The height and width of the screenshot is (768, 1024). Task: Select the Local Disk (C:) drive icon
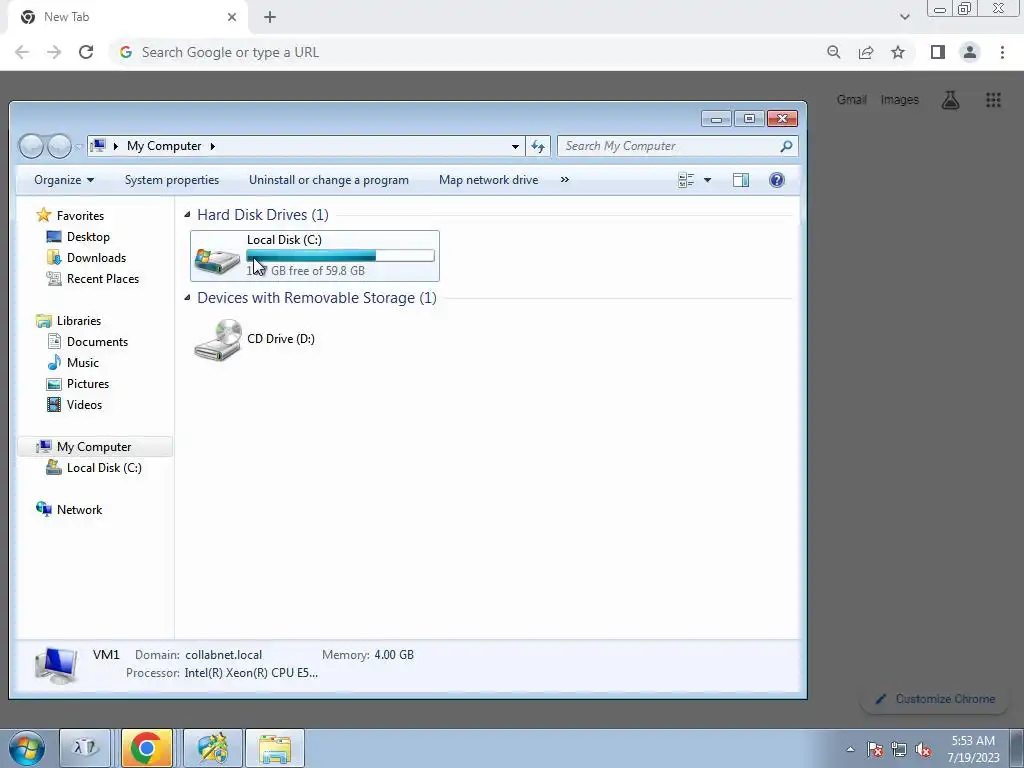coord(217,260)
